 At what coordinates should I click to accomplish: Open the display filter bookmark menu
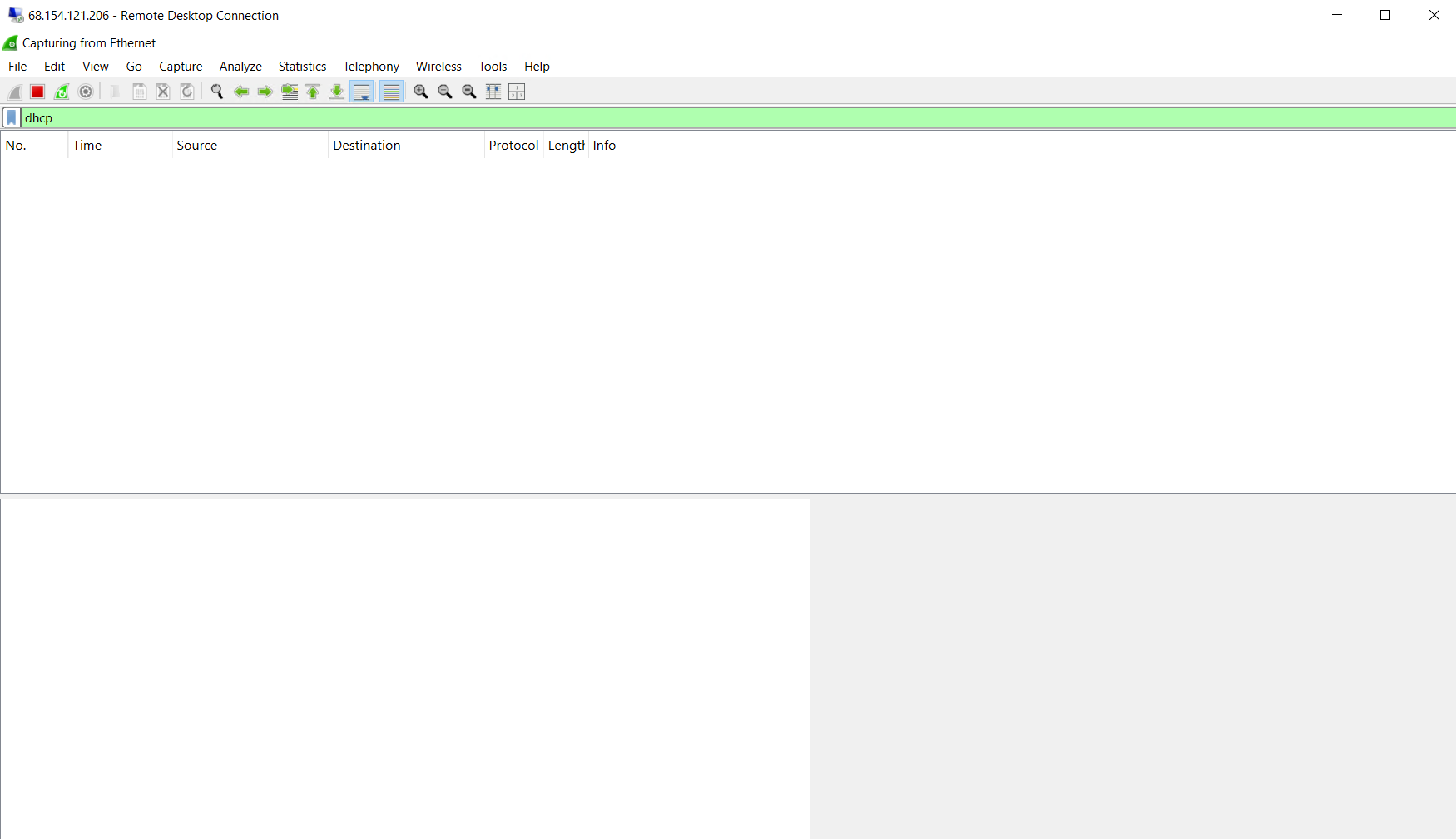click(x=12, y=118)
